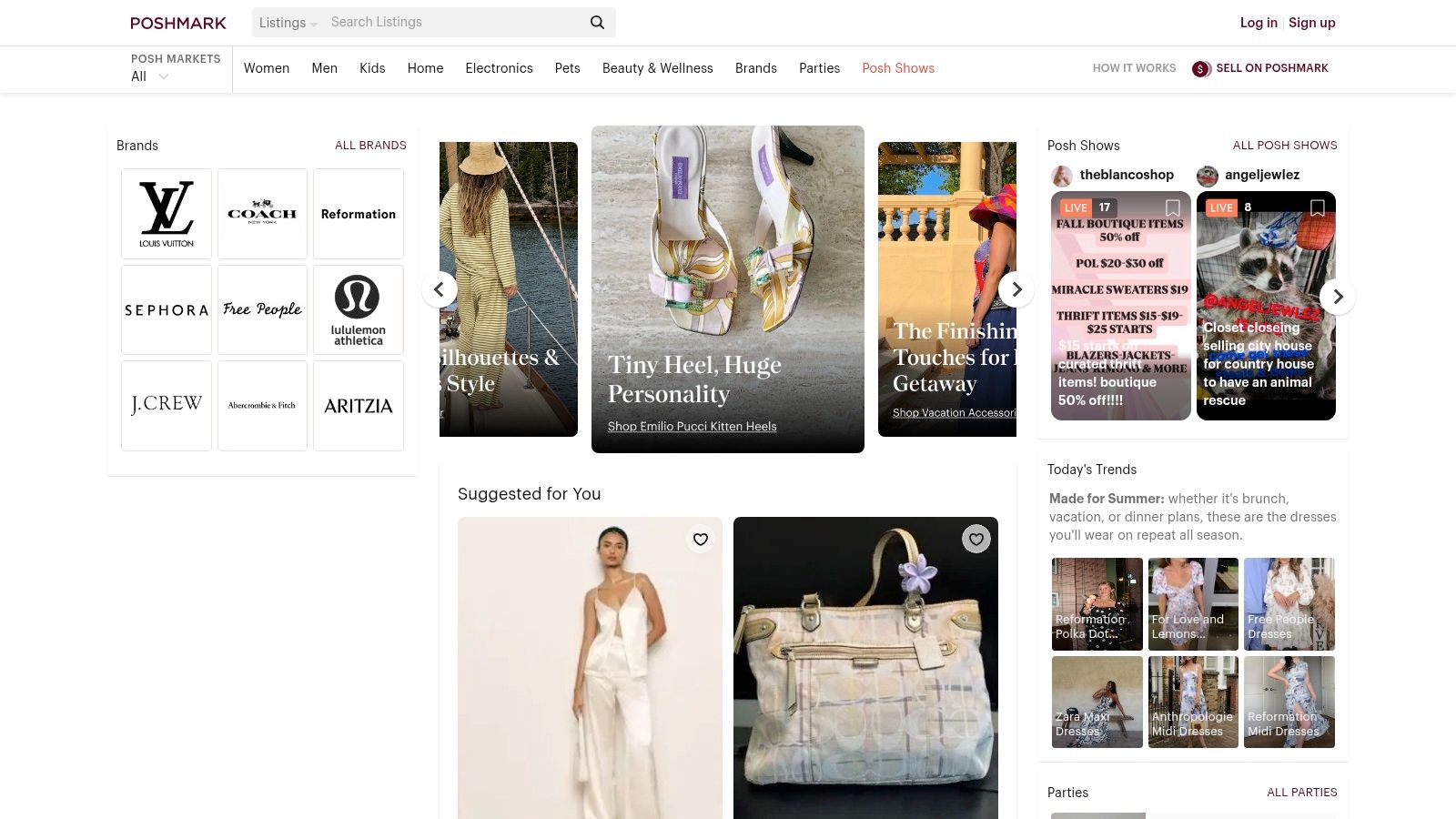
Task: Like the white satin outfit listing
Action: pyautogui.click(x=701, y=540)
